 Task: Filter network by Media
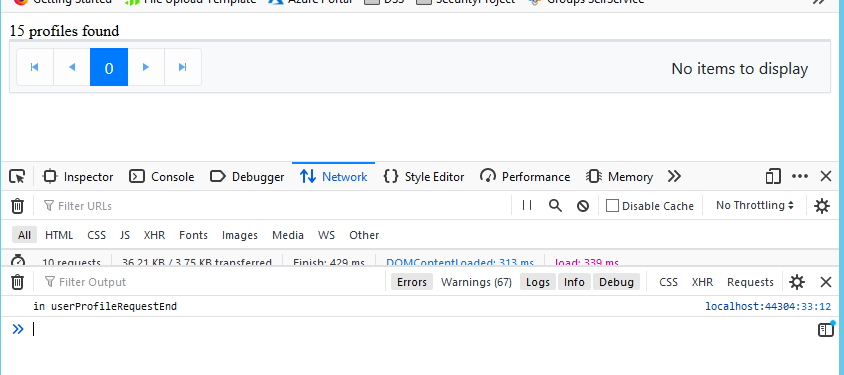[x=288, y=235]
